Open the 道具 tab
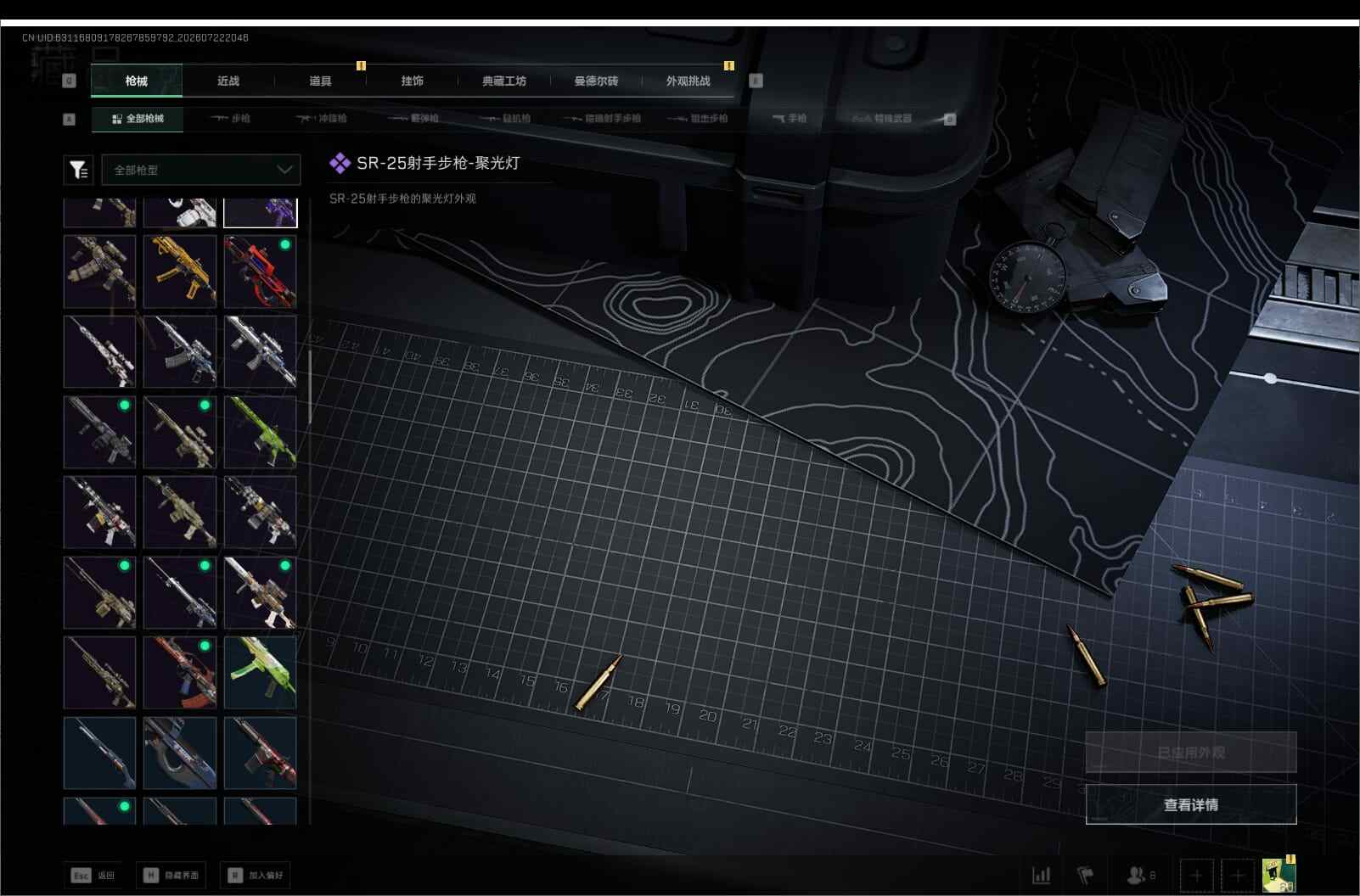 coord(320,81)
